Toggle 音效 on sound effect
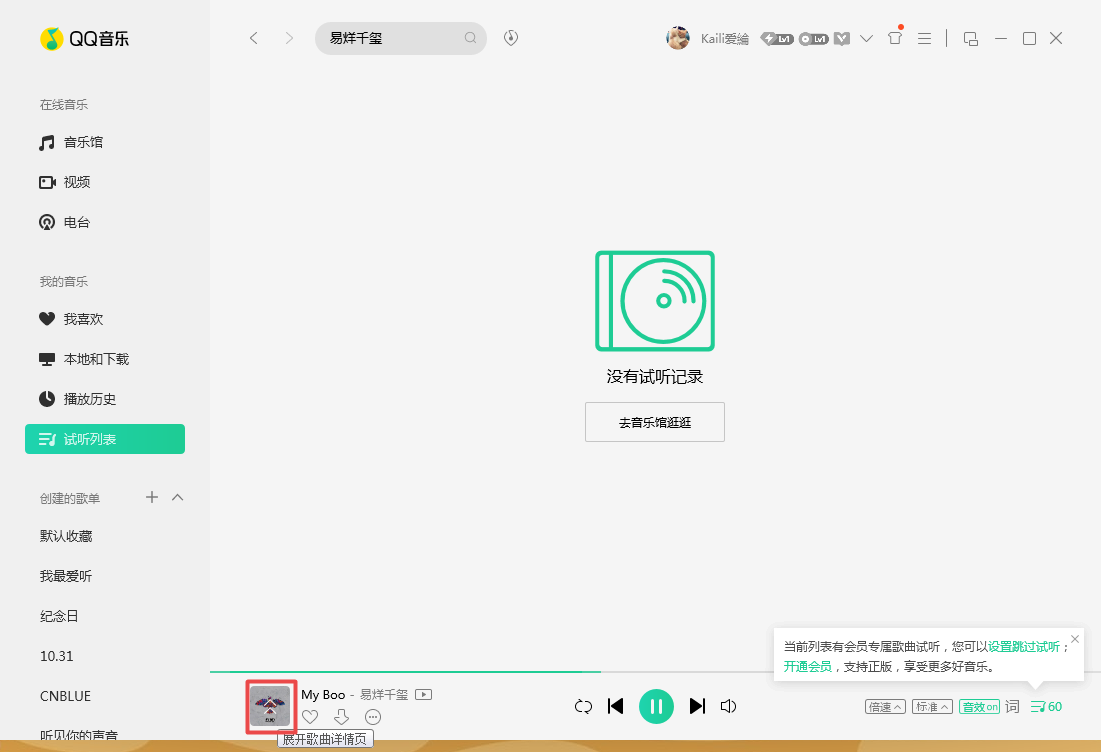The height and width of the screenshot is (752, 1101). click(980, 707)
